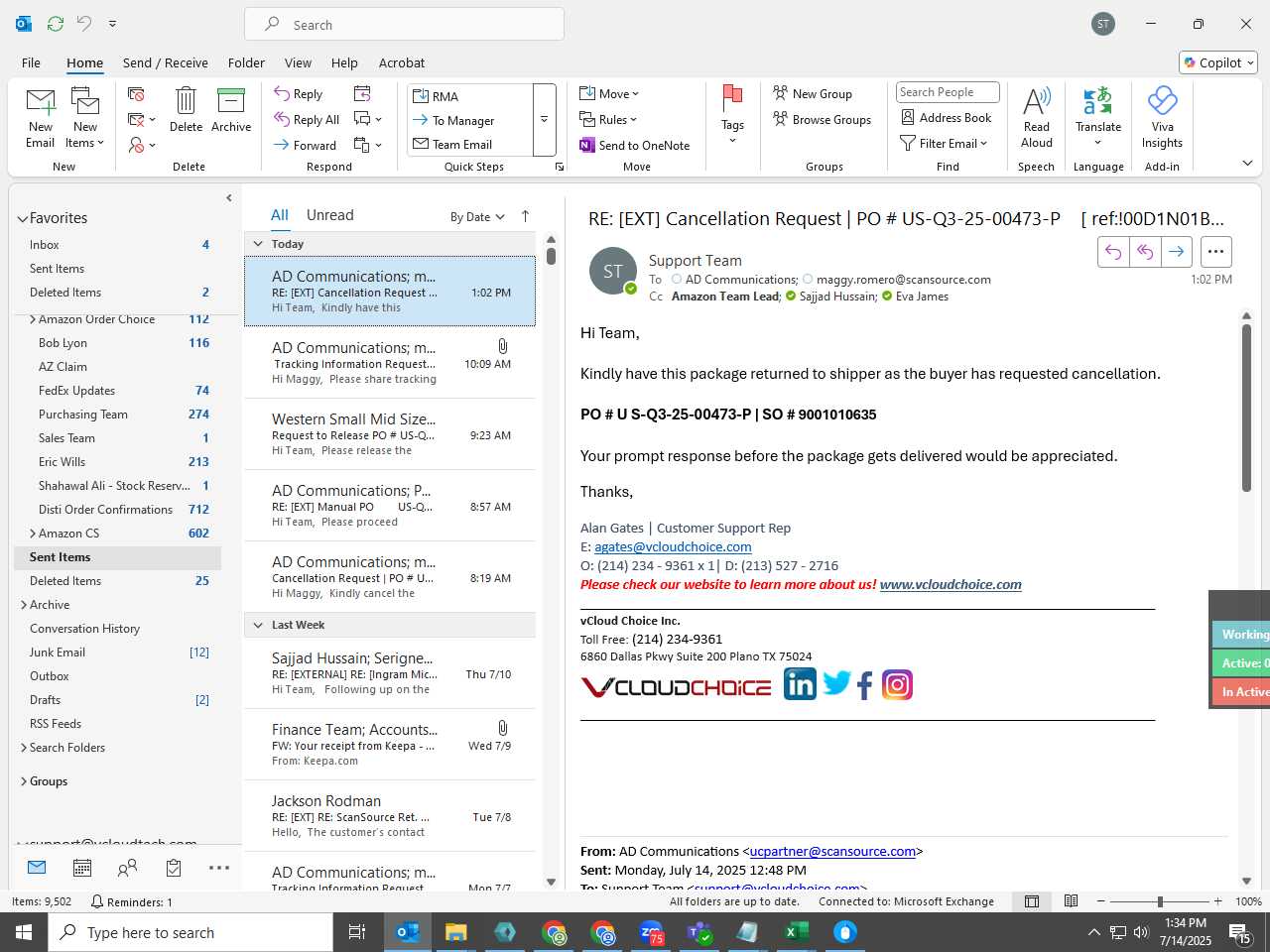Click reply all arrow in reading pane header
The width and height of the screenshot is (1270, 952).
1145,252
